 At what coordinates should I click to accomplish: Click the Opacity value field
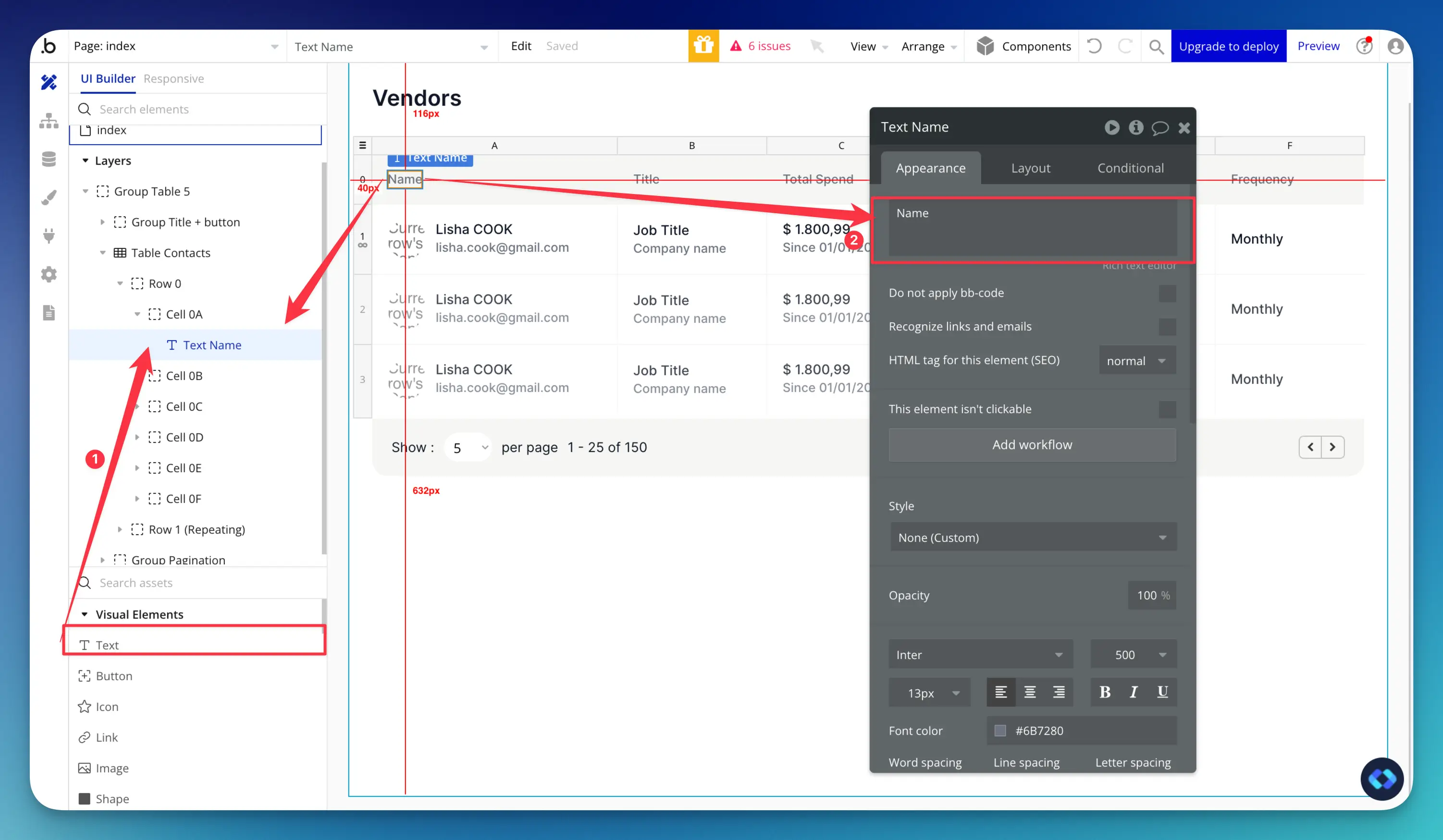1152,596
